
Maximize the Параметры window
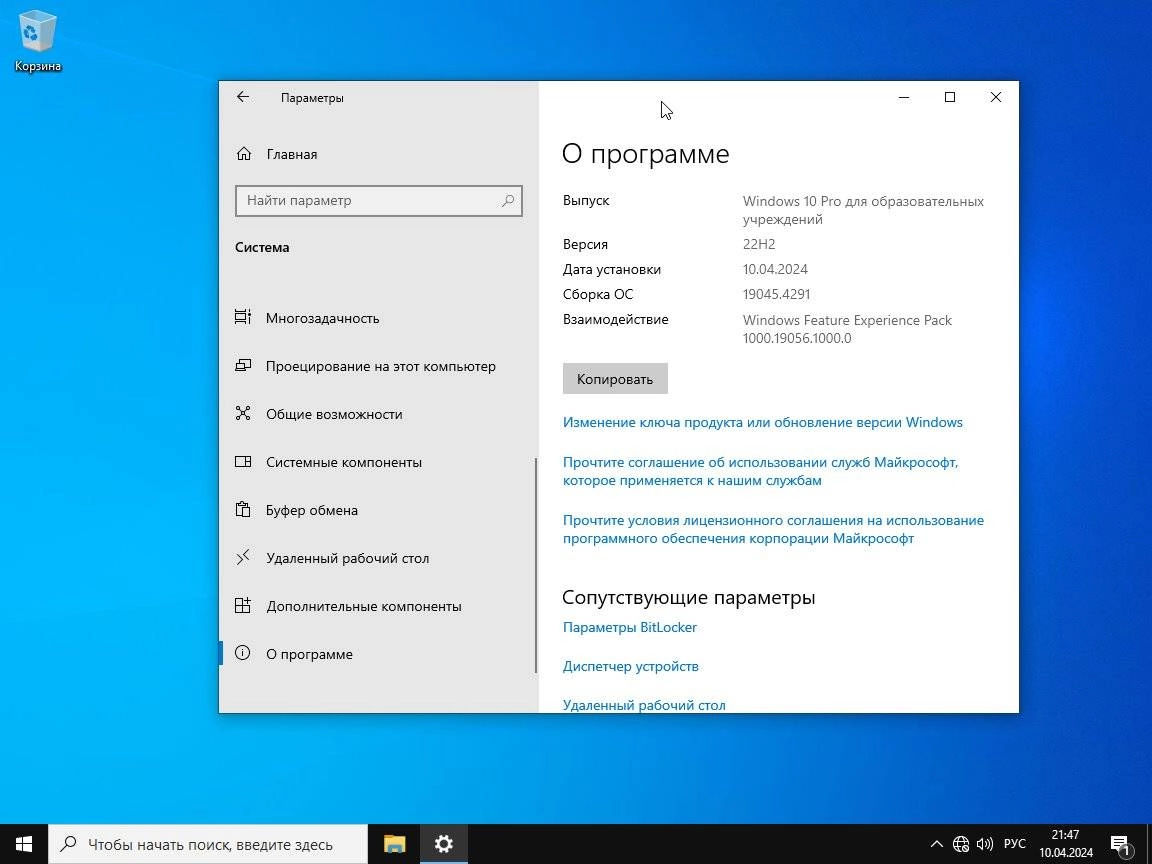[x=950, y=97]
